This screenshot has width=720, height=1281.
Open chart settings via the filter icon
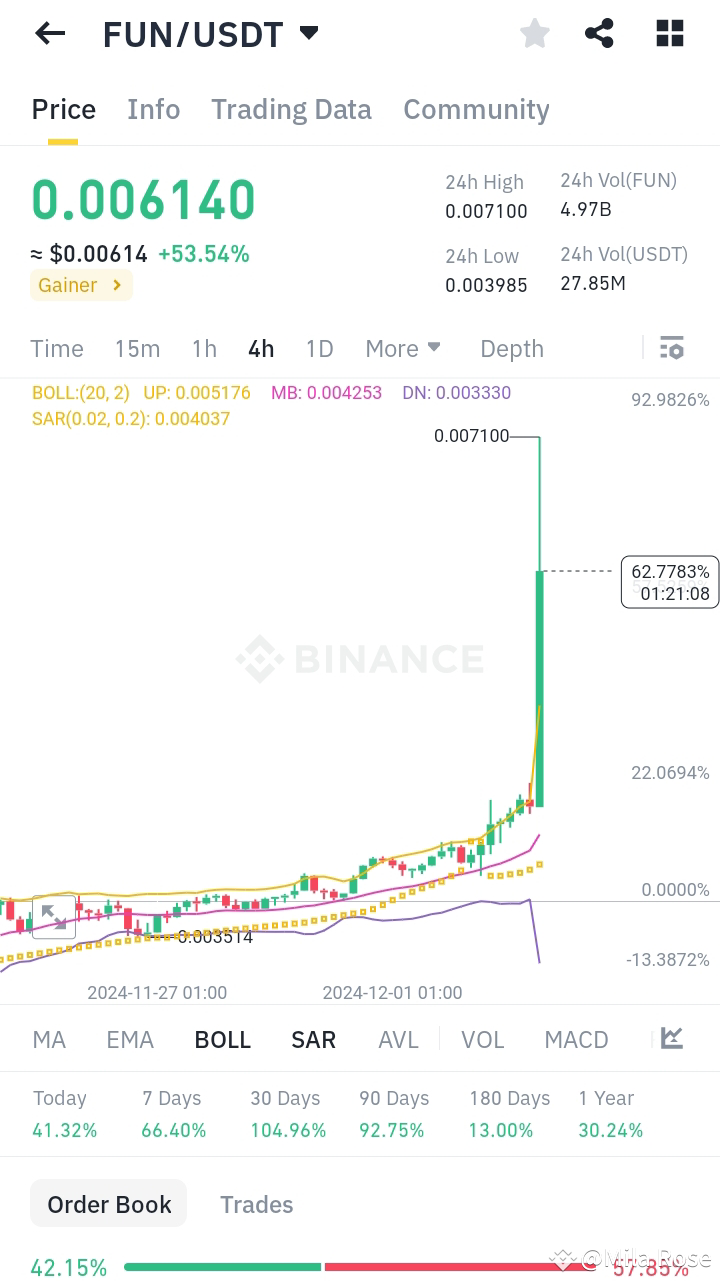pyautogui.click(x=671, y=347)
